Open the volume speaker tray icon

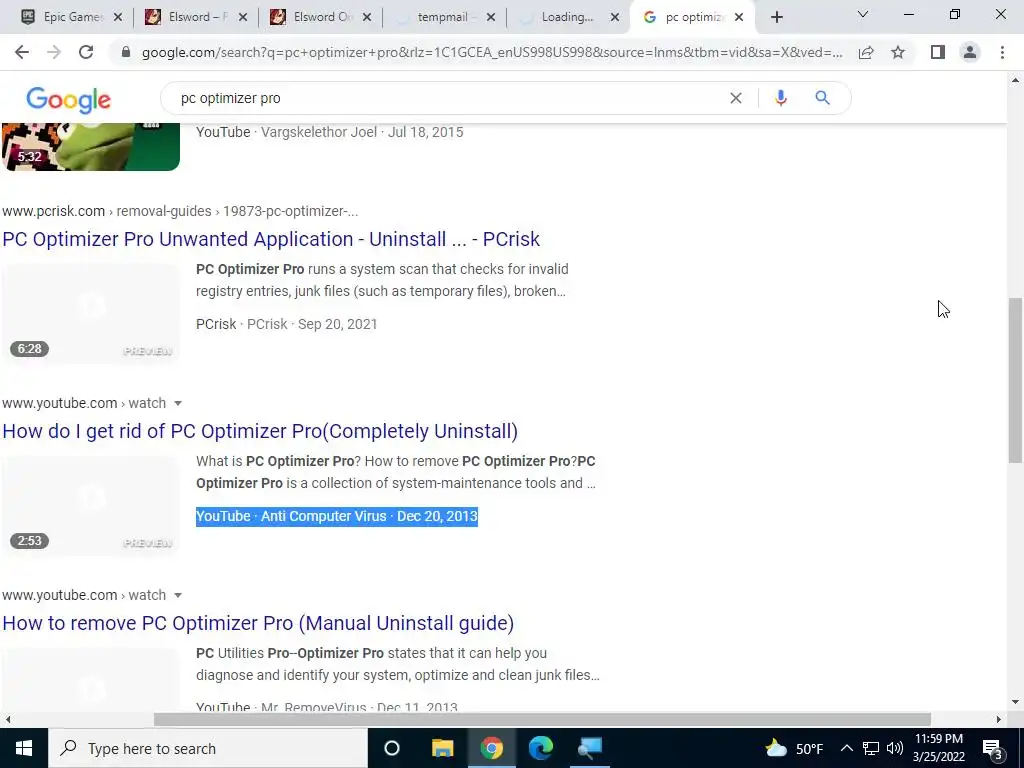[895, 748]
